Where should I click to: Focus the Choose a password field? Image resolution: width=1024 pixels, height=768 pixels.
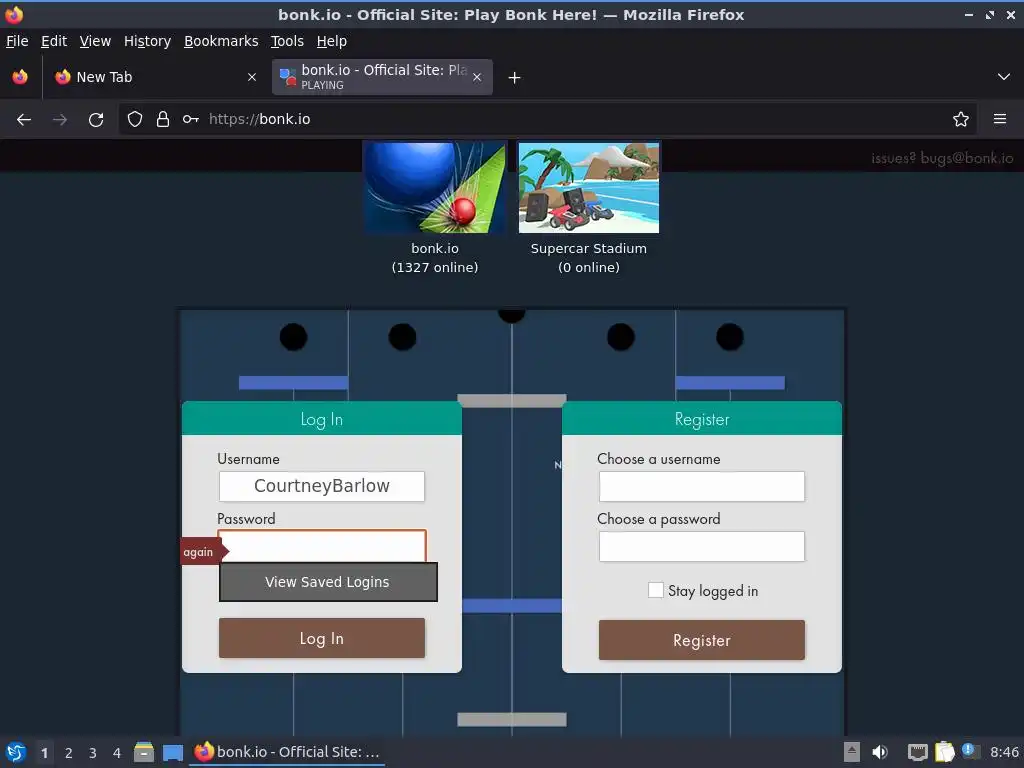pyautogui.click(x=702, y=547)
